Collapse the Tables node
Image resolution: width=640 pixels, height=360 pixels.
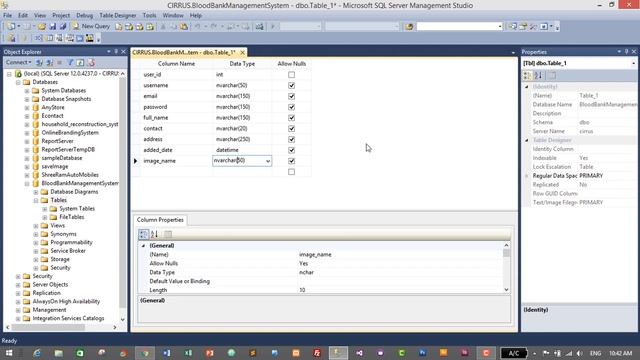tap(36, 200)
